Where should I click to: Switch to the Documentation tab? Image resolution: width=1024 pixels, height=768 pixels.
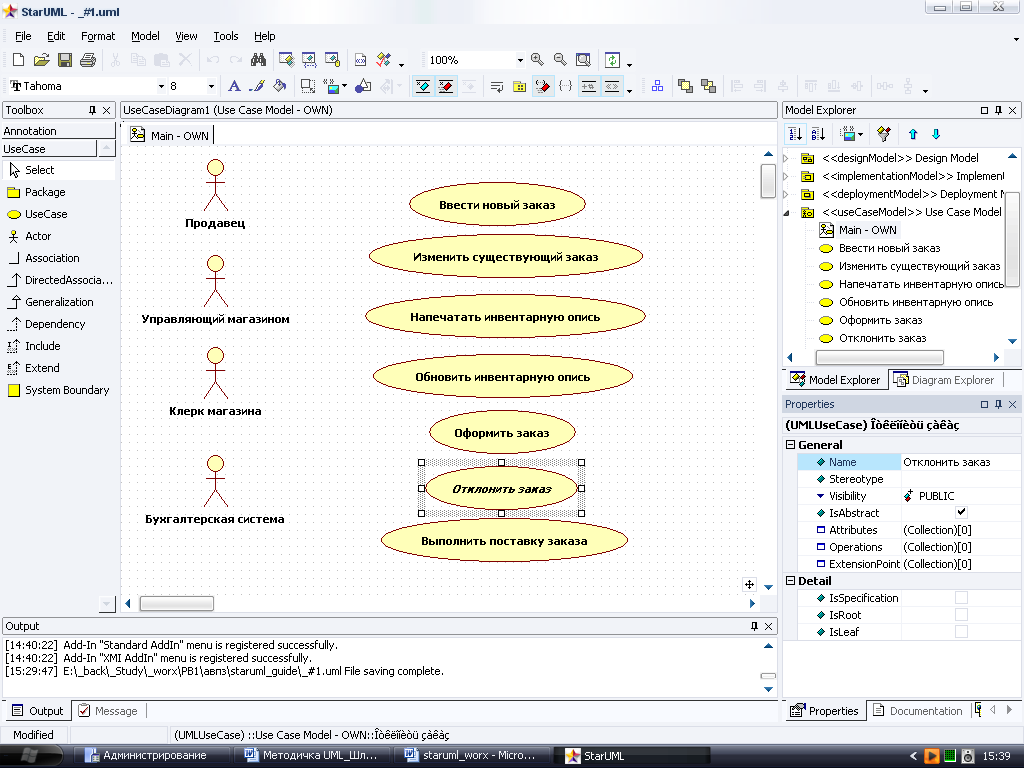click(x=918, y=711)
